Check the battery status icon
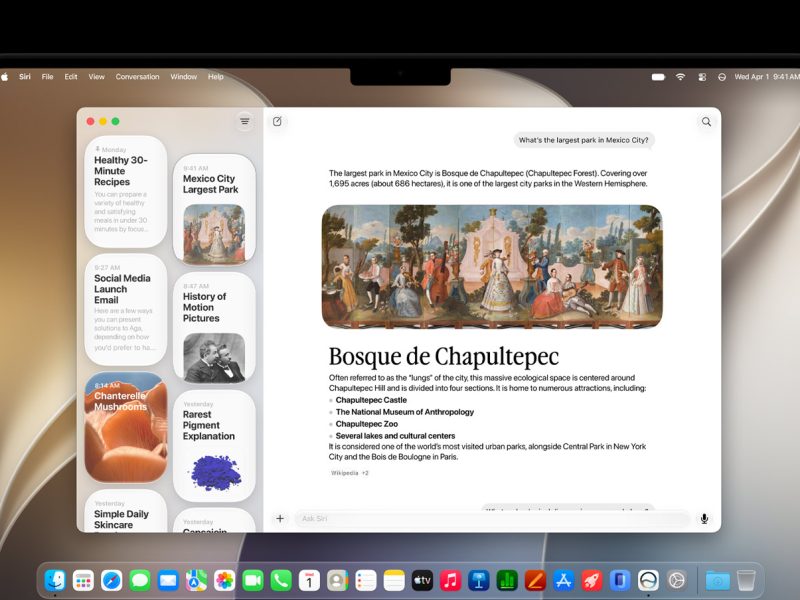 click(658, 77)
